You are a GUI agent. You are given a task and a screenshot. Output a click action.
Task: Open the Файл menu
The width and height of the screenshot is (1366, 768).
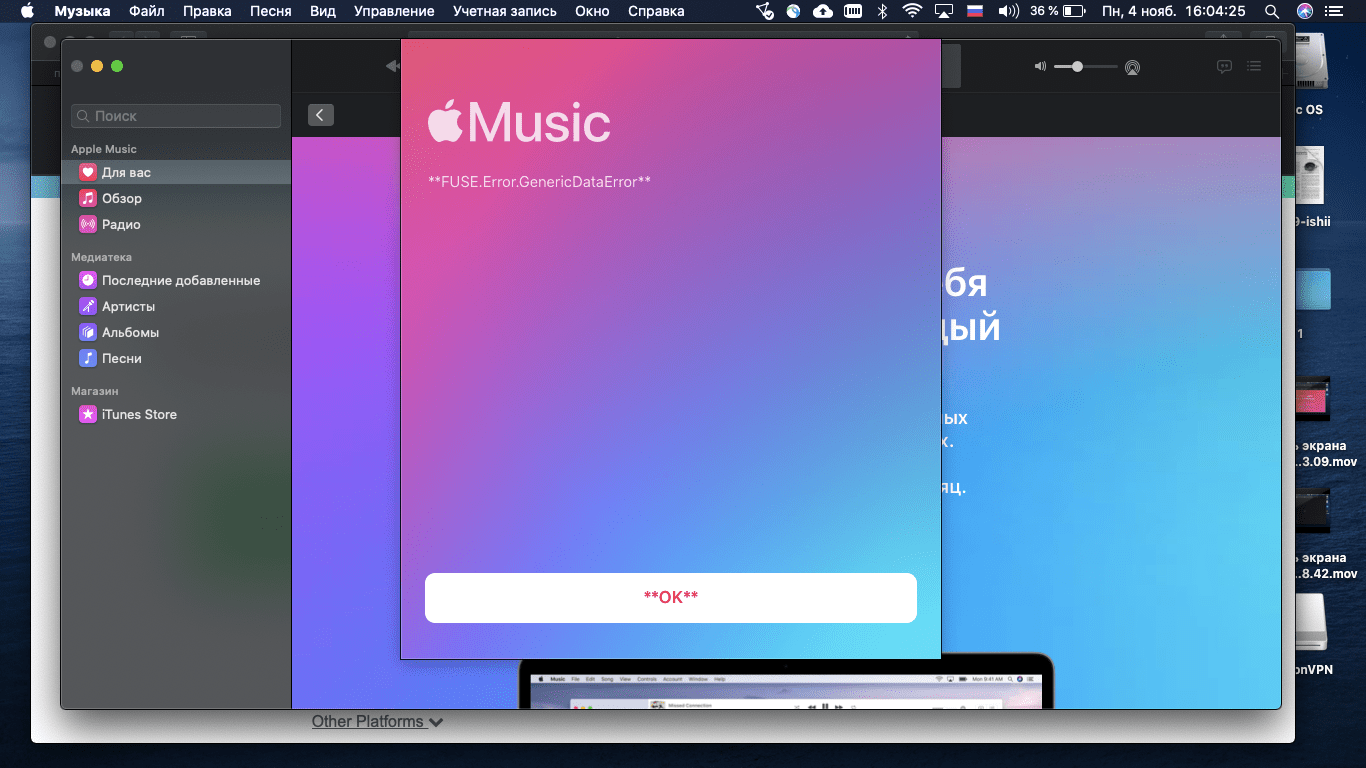coord(147,11)
